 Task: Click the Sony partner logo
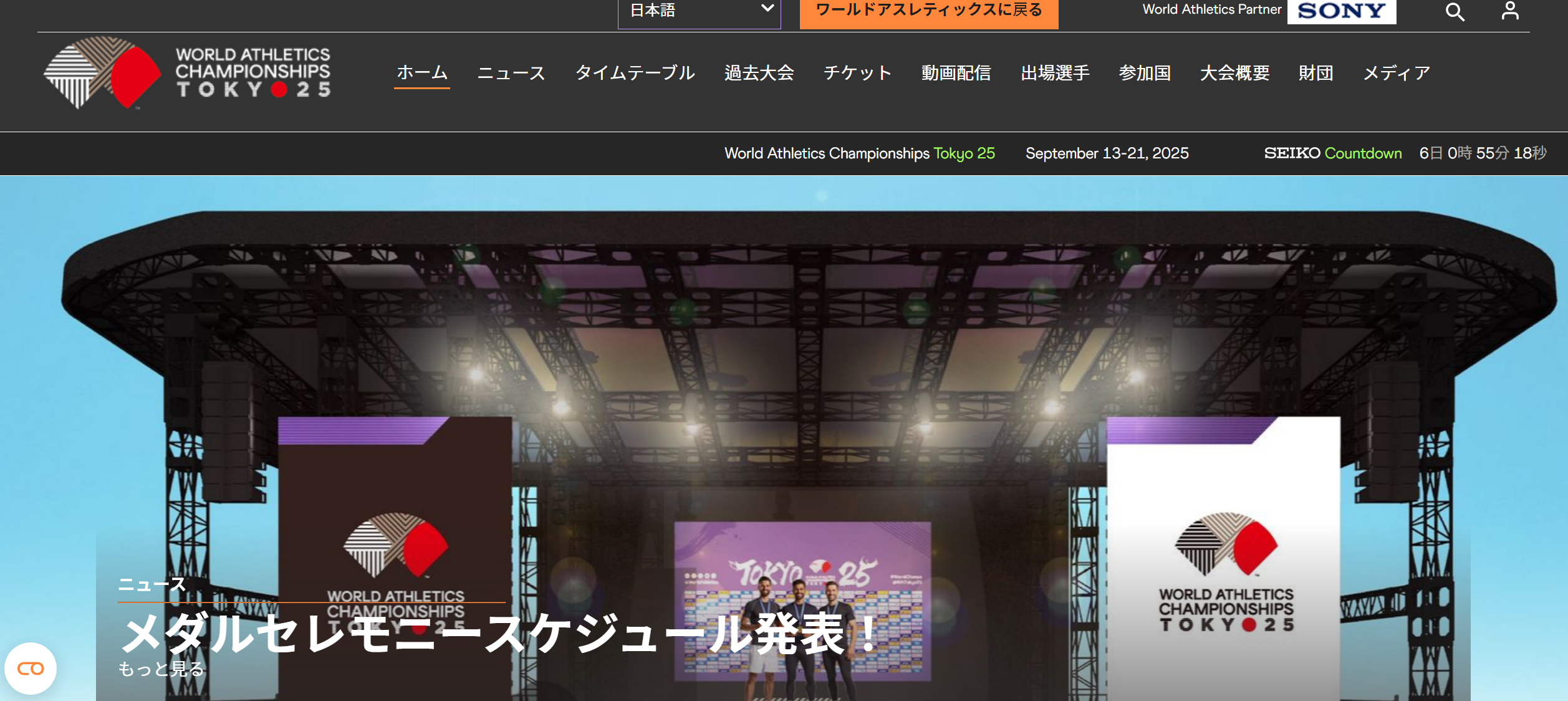1341,11
